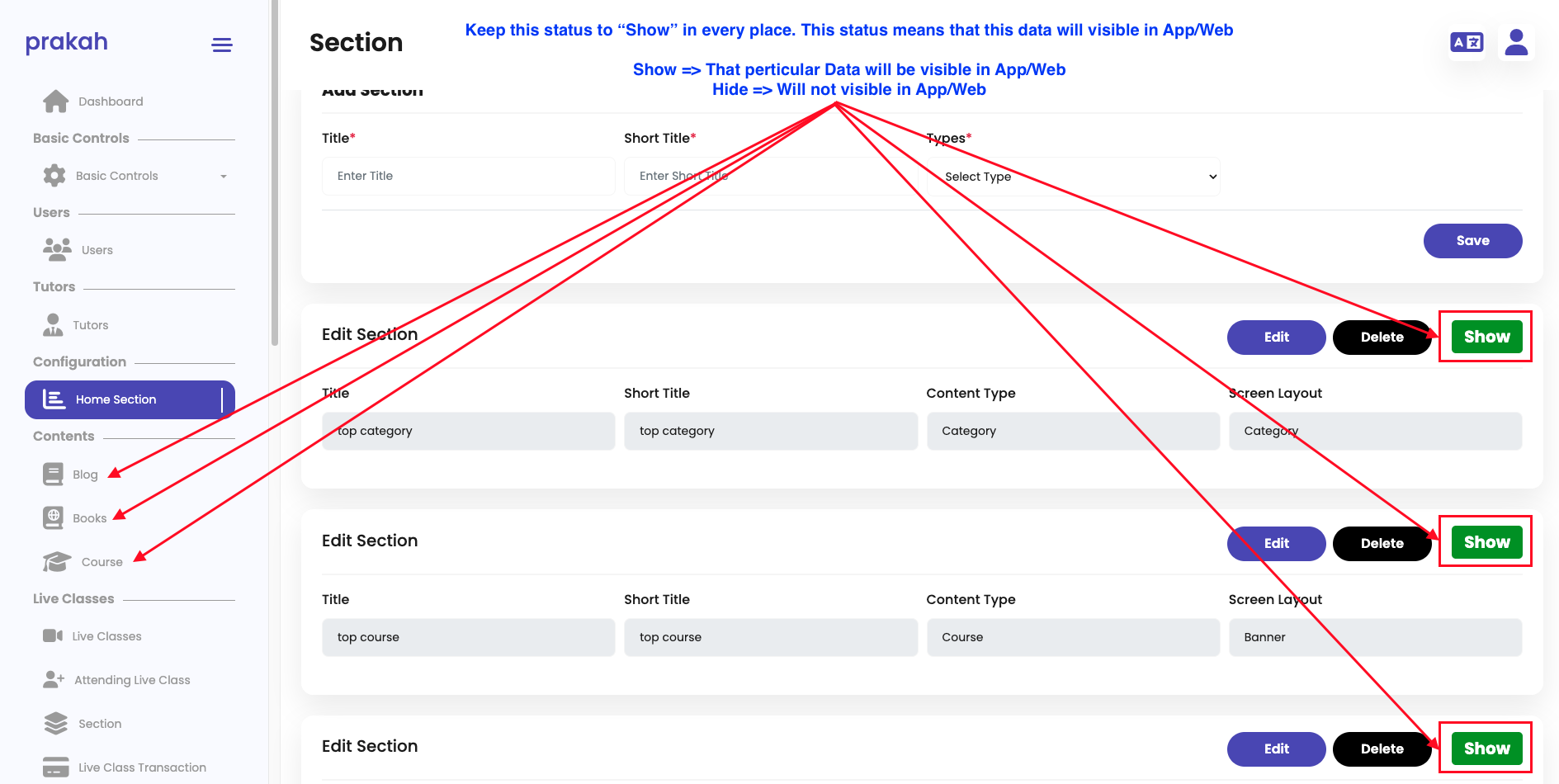Delete the top course section
This screenshot has height=784, width=1559.
1382,543
